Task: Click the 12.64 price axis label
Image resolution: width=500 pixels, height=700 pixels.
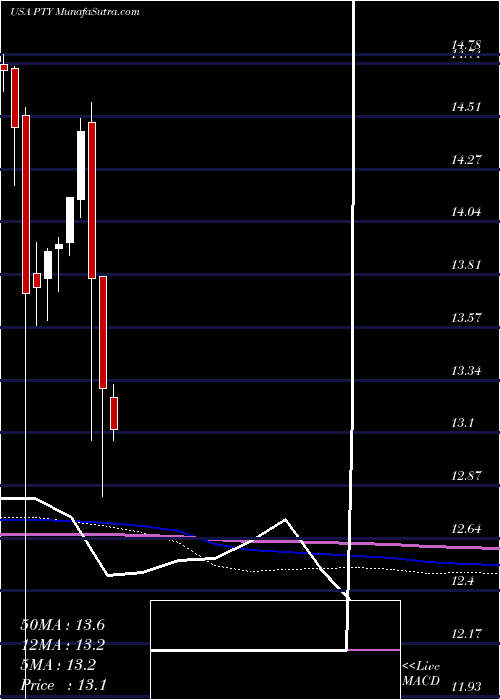Action: point(466,529)
